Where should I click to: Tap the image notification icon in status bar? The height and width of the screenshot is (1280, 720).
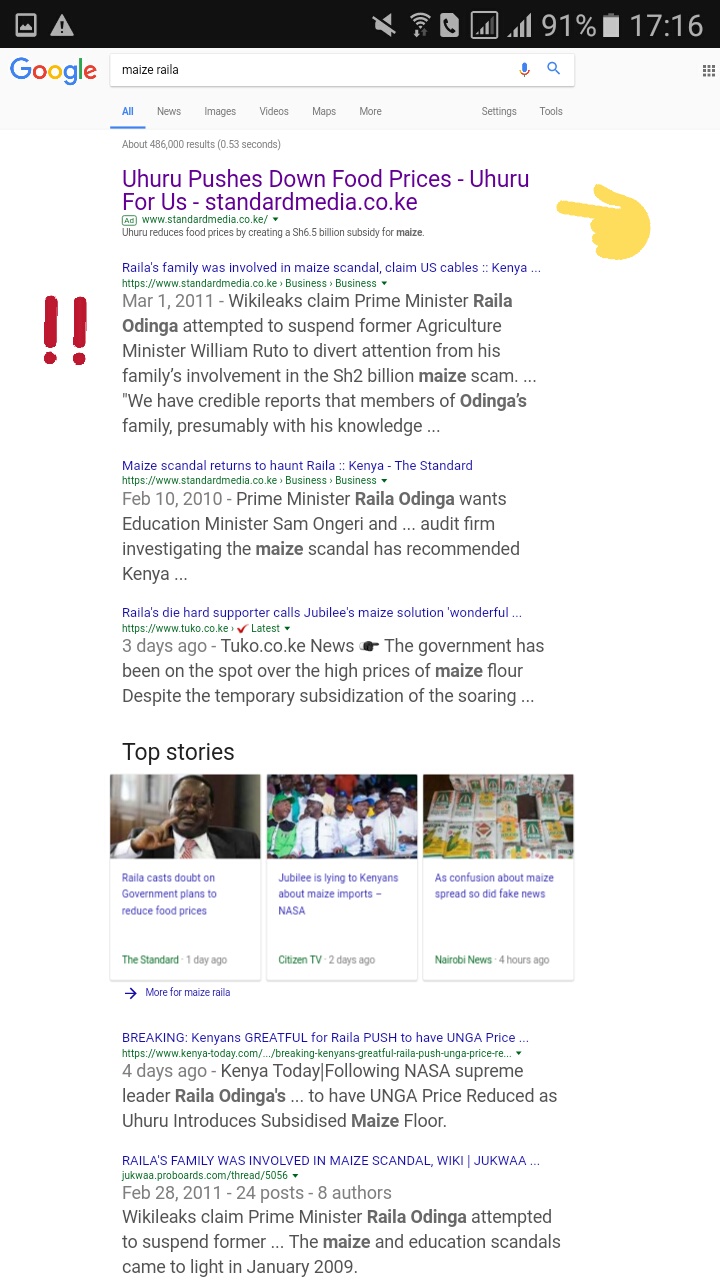[25, 25]
